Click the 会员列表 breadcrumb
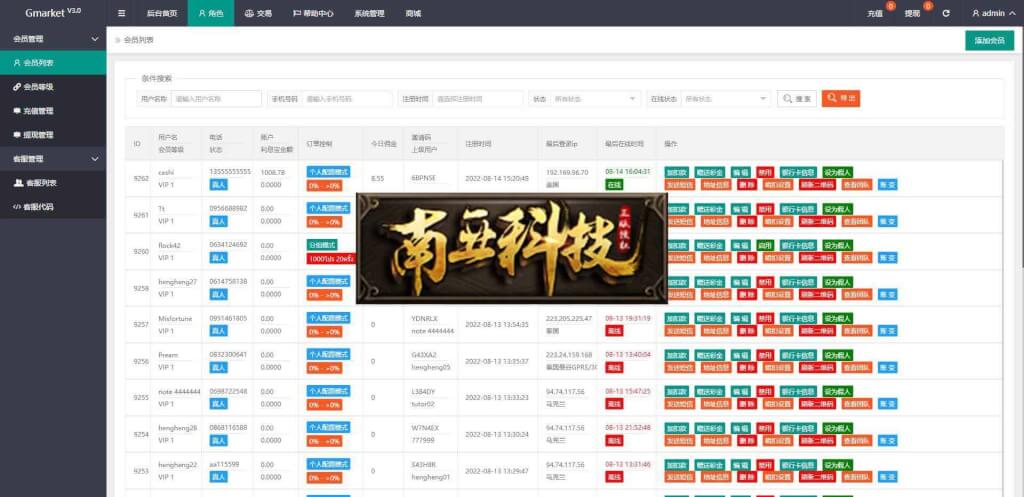The image size is (1024, 497). pos(138,40)
